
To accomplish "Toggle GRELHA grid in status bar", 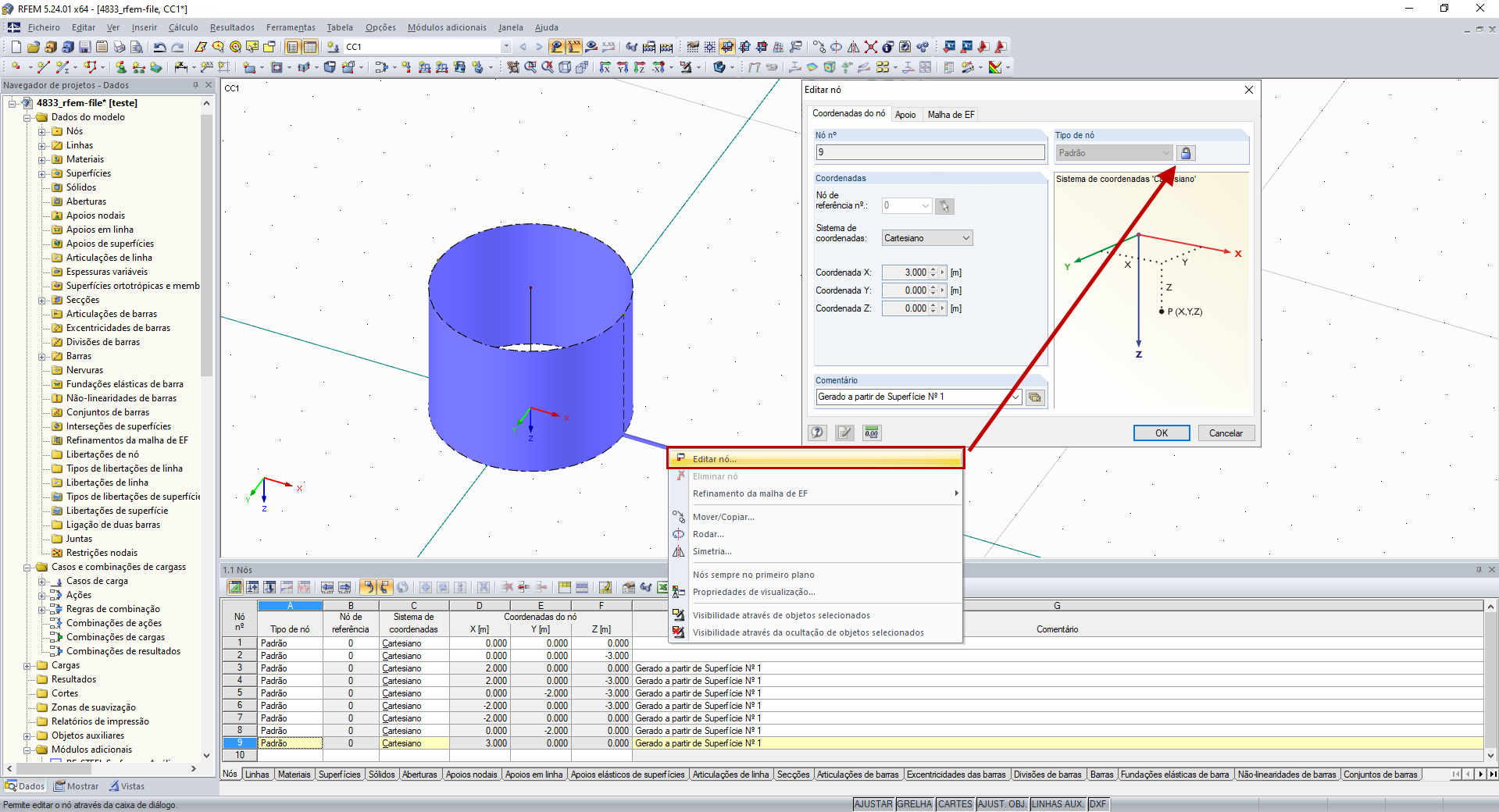I will pyautogui.click(x=915, y=804).
